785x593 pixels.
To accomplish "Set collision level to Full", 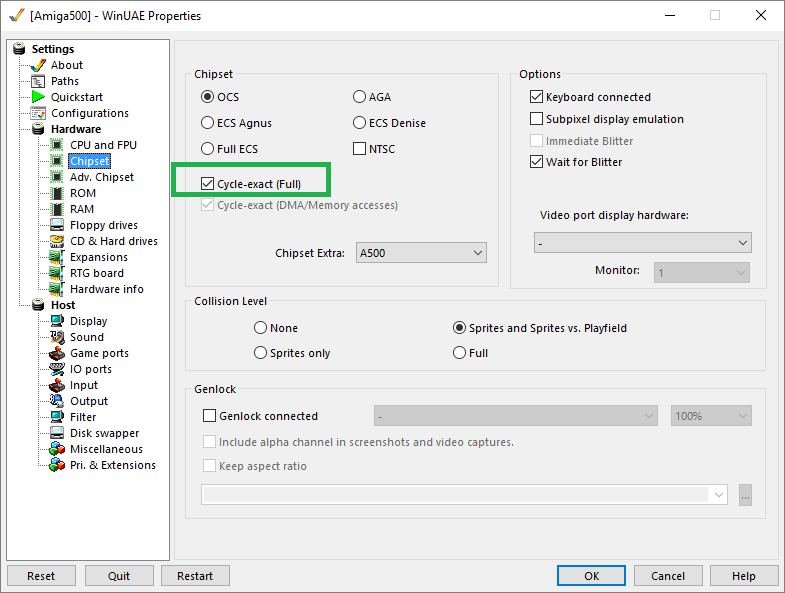I will 459,353.
